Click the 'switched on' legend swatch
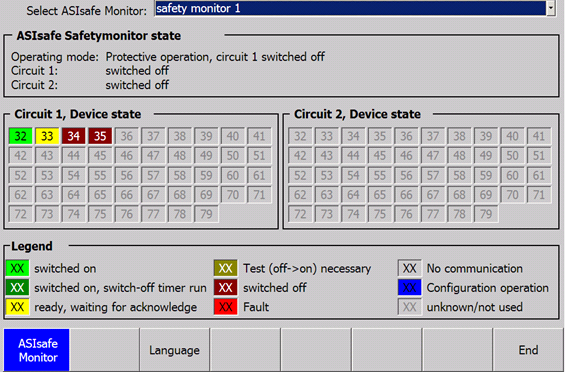 (17, 268)
